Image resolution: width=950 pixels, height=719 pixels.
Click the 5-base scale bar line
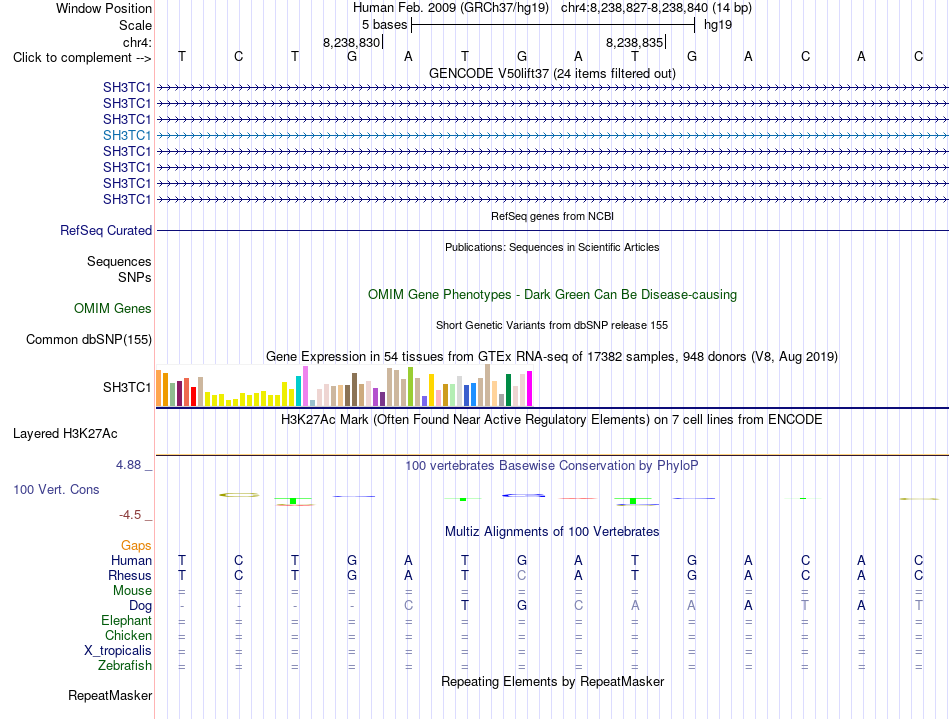click(553, 25)
